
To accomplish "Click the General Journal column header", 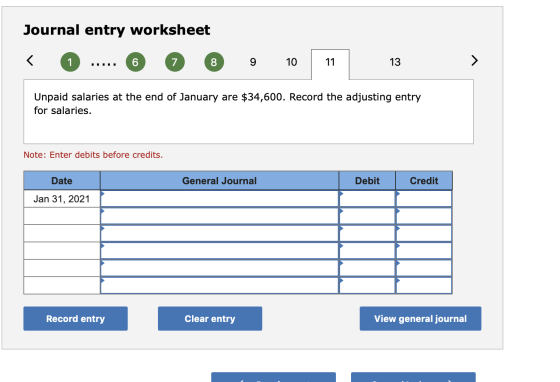I will coord(219,181).
